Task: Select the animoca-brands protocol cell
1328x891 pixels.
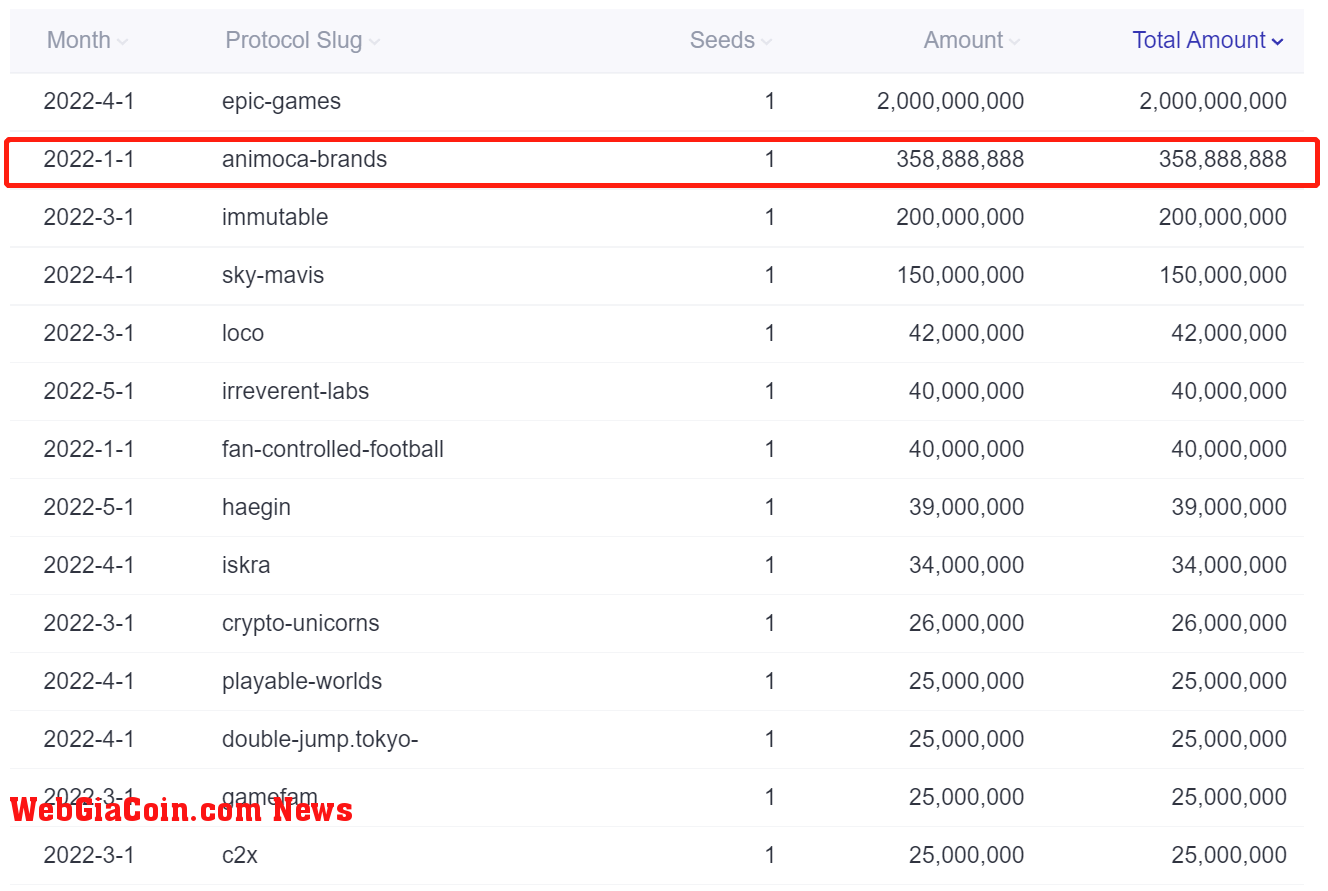Action: (x=304, y=159)
